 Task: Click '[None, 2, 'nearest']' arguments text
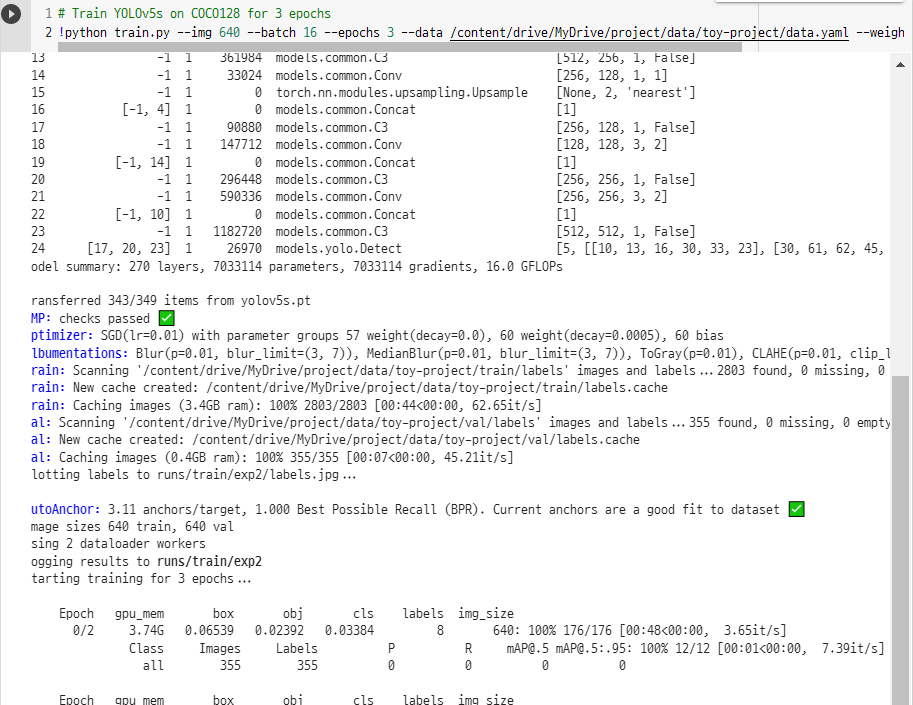[x=625, y=93]
